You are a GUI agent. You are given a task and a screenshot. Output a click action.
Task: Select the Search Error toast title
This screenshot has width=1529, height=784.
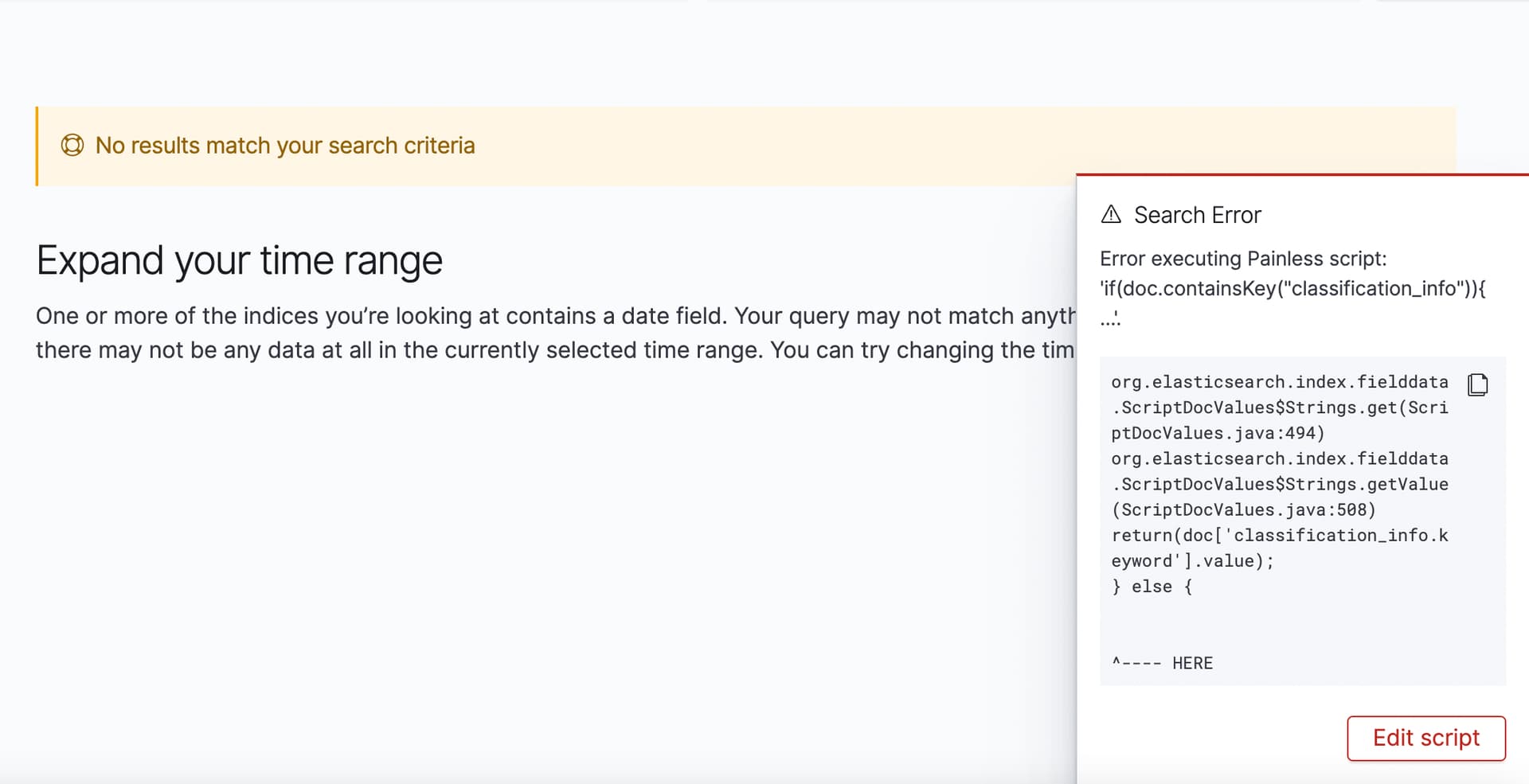pos(1197,215)
